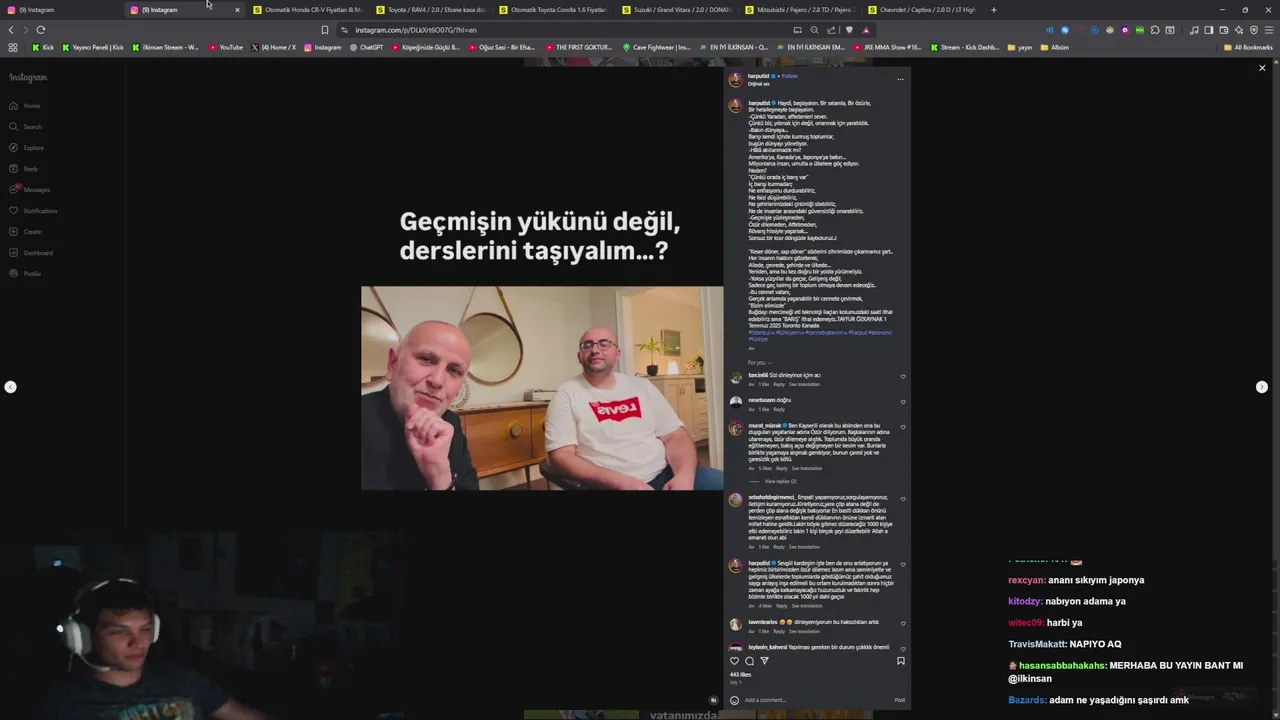
Task: Like the post with the heart icon
Action: pos(735,661)
